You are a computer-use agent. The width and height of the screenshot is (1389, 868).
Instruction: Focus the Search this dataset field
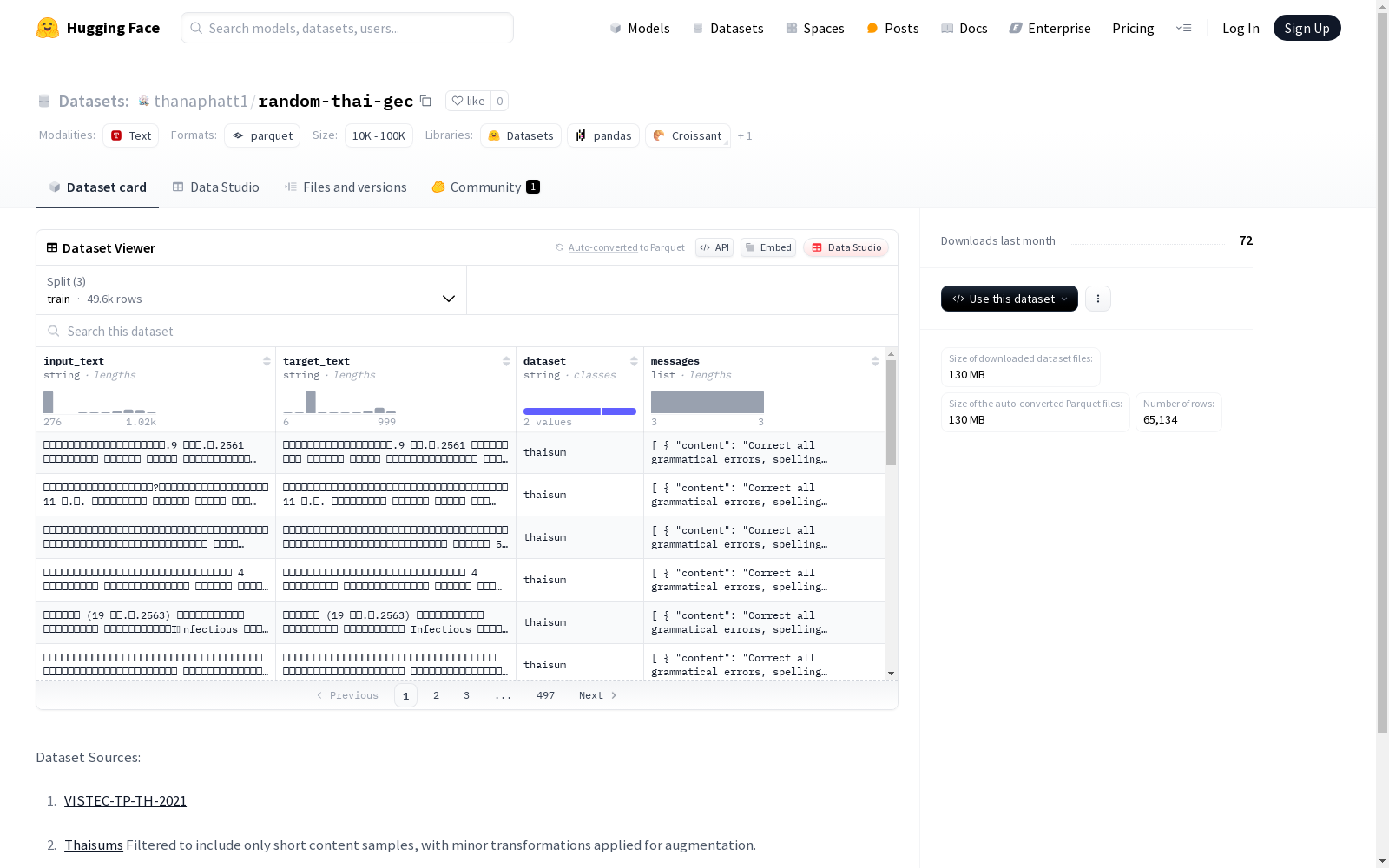coord(467,331)
